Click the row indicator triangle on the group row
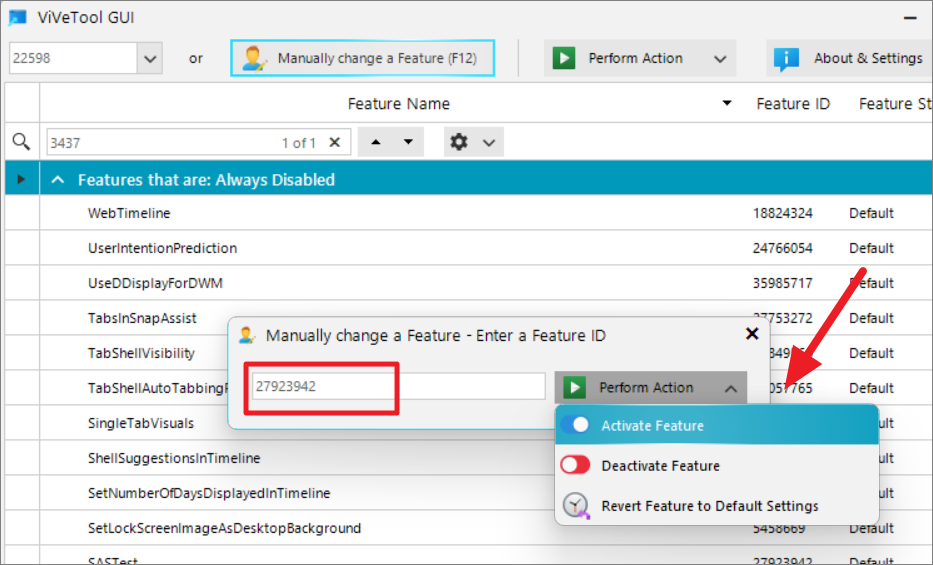Screen dimensions: 933x565 click(21, 179)
